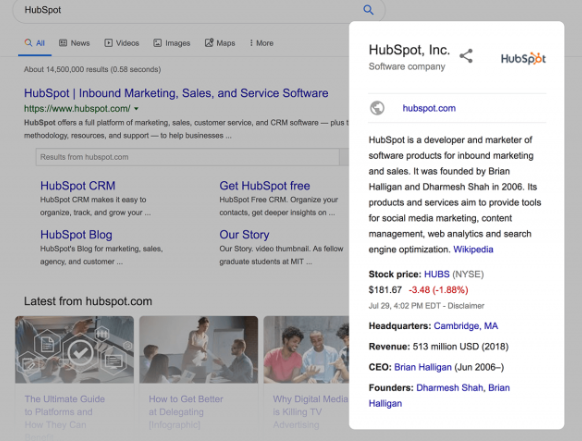Open the HubSpot CRM sitelink
Viewport: 582px width, 441px height.
pyautogui.click(x=78, y=186)
